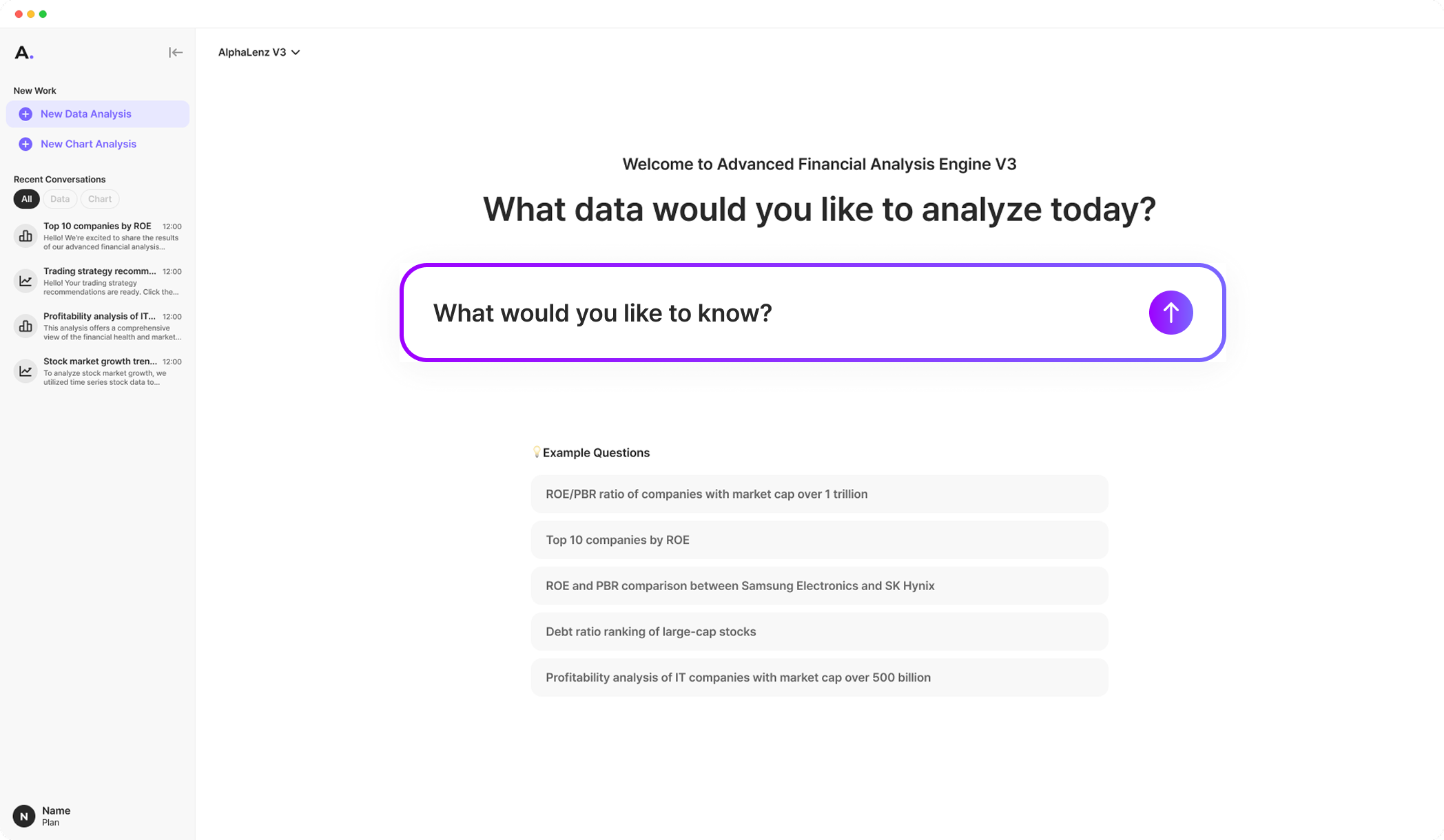This screenshot has height=840, width=1444.
Task: Click the What would you like to know field
Action: 778,313
